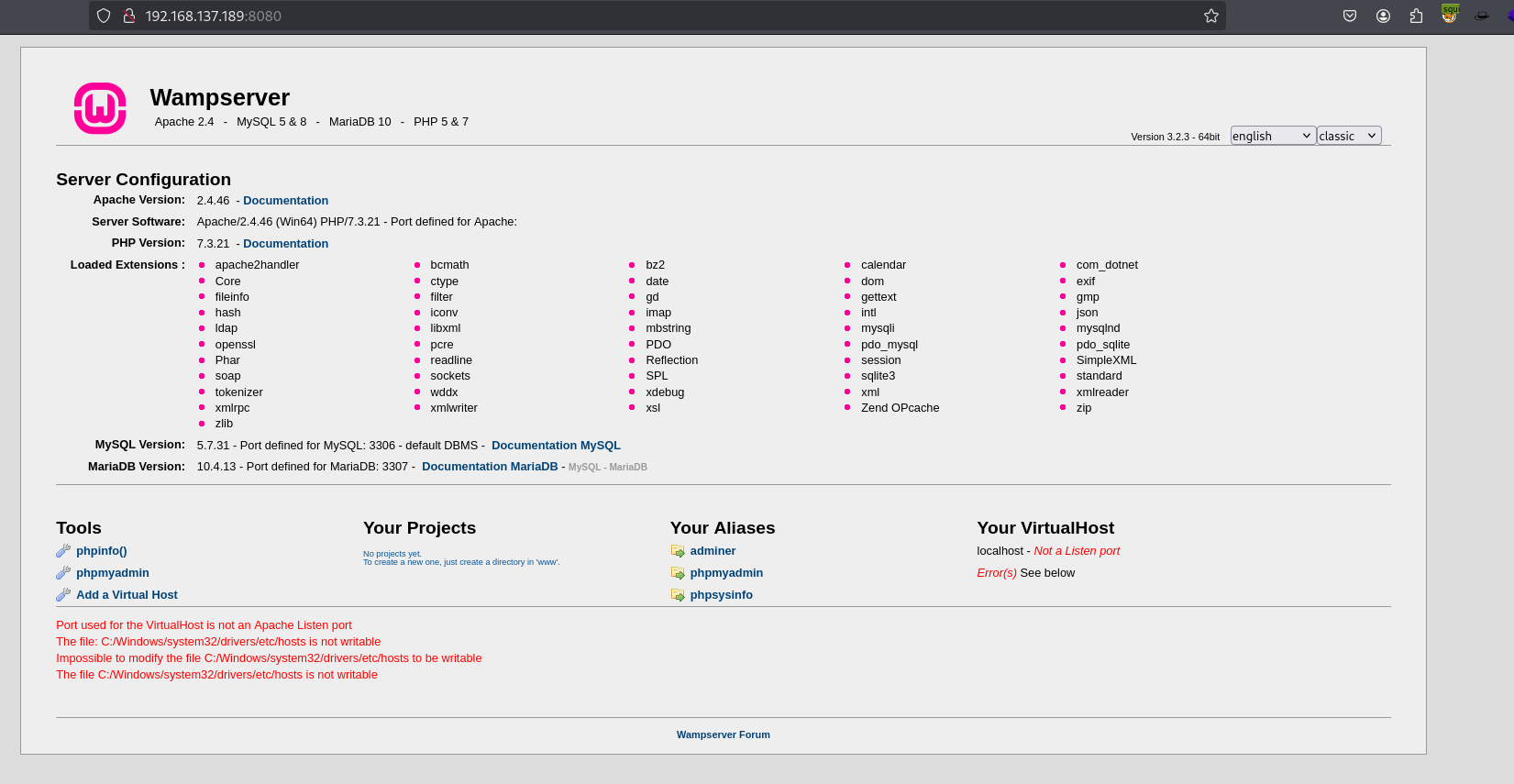The width and height of the screenshot is (1514, 784).
Task: Visit the Wampserver Forum link
Action: [723, 734]
